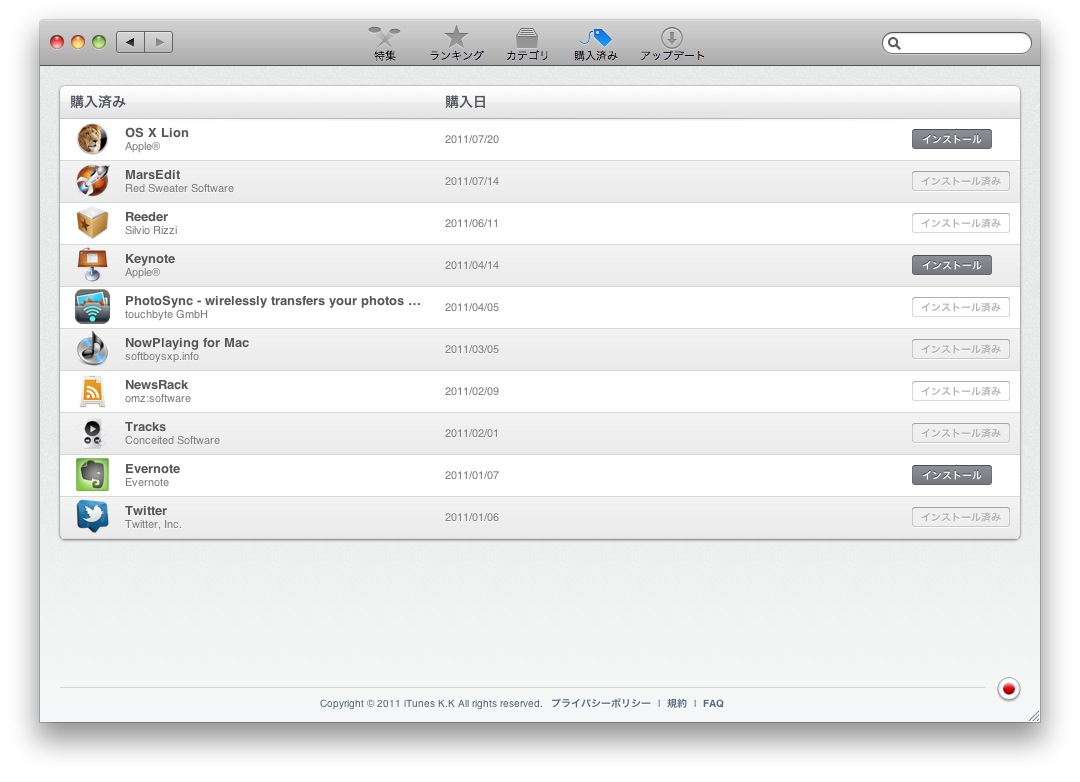The width and height of the screenshot is (1080, 782).
Task: Install OS X Lion with インストール button
Action: tap(951, 139)
